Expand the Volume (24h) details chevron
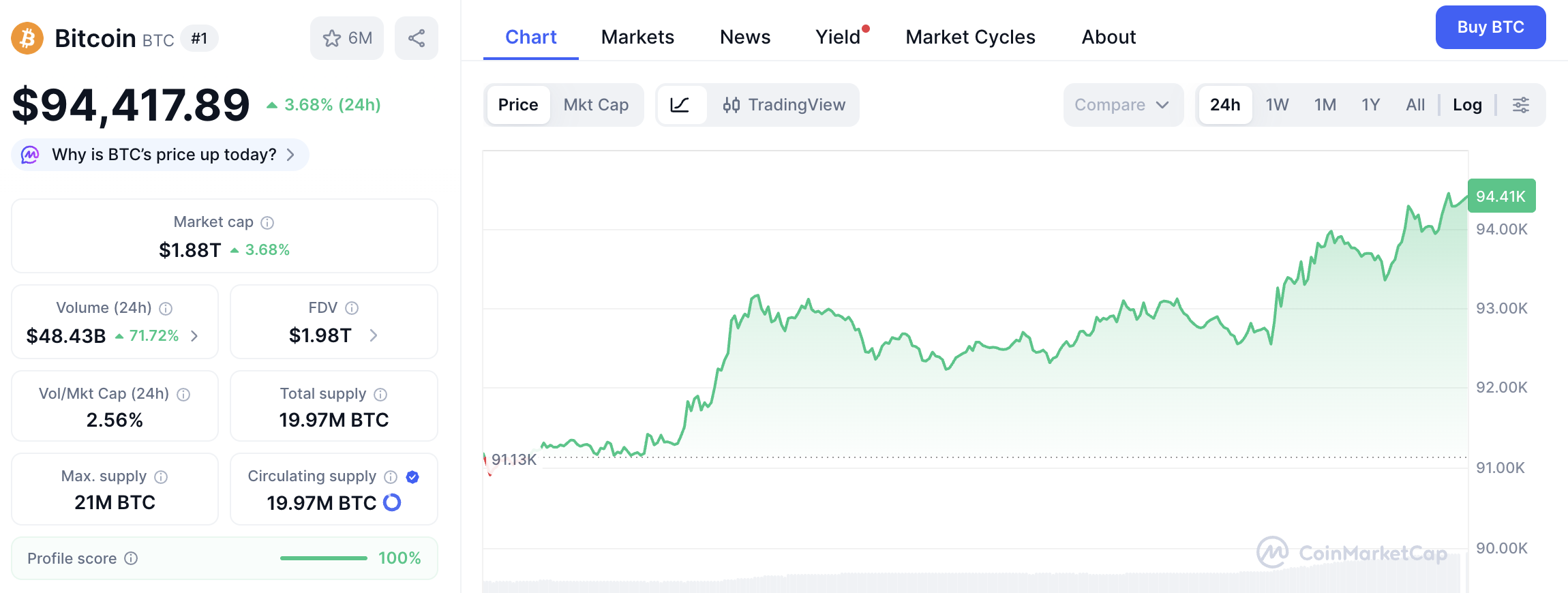This screenshot has width=1568, height=593. pyautogui.click(x=195, y=335)
